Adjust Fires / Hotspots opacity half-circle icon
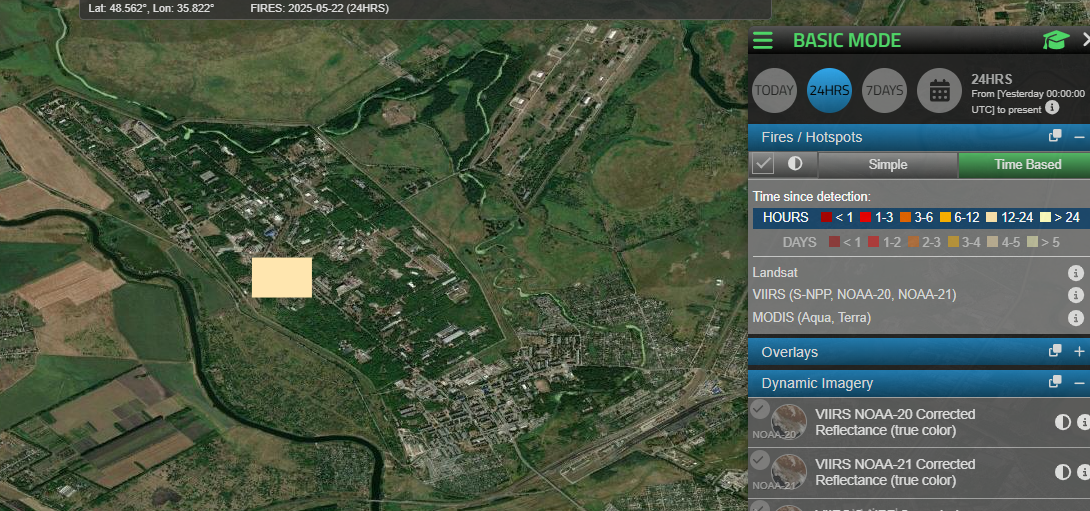1090x511 pixels. (795, 164)
